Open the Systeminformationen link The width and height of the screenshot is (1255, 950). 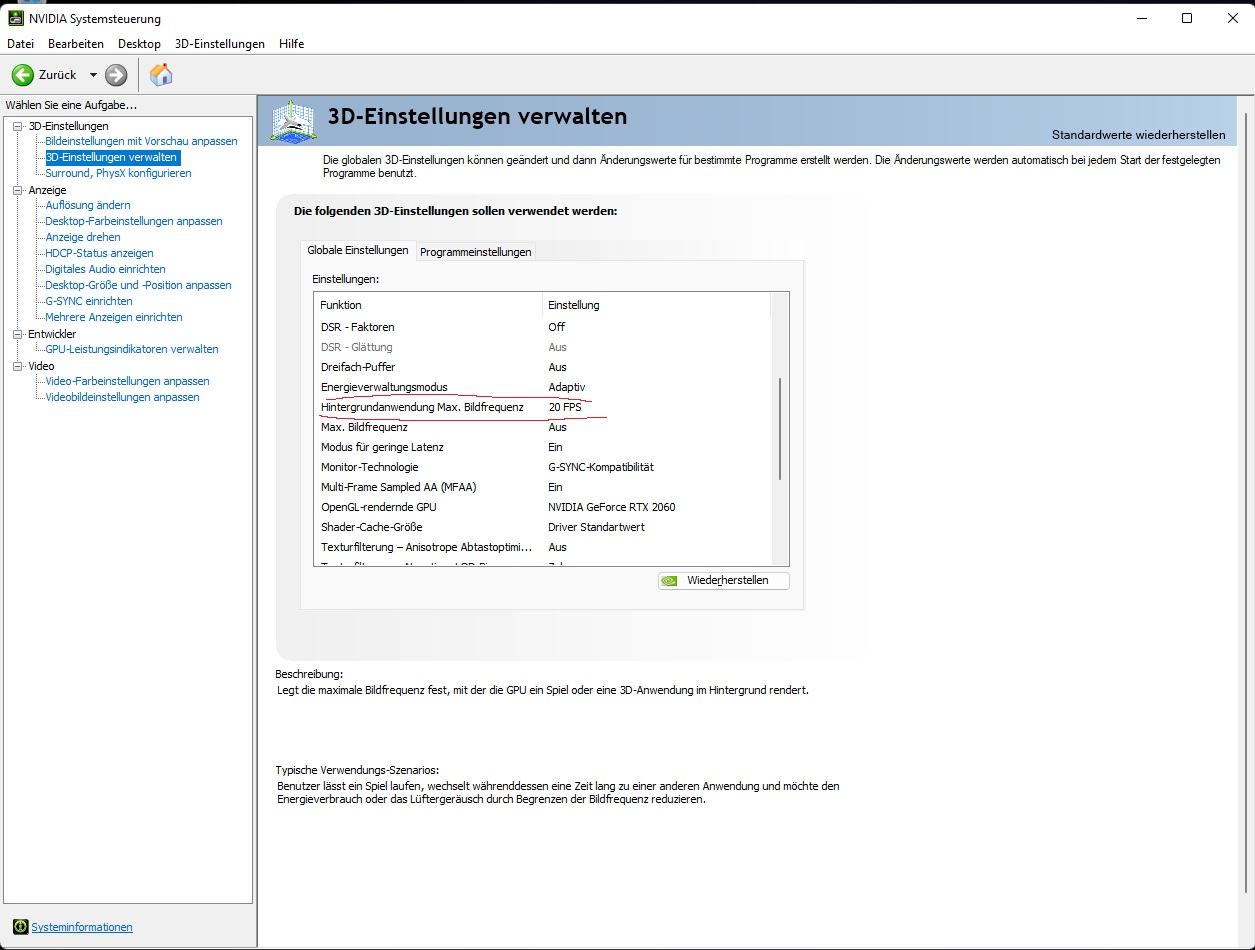(82, 927)
